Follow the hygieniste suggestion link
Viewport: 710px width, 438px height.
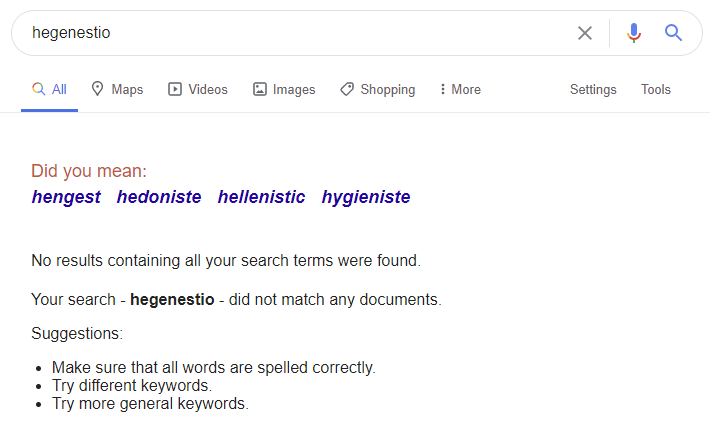[x=366, y=197]
